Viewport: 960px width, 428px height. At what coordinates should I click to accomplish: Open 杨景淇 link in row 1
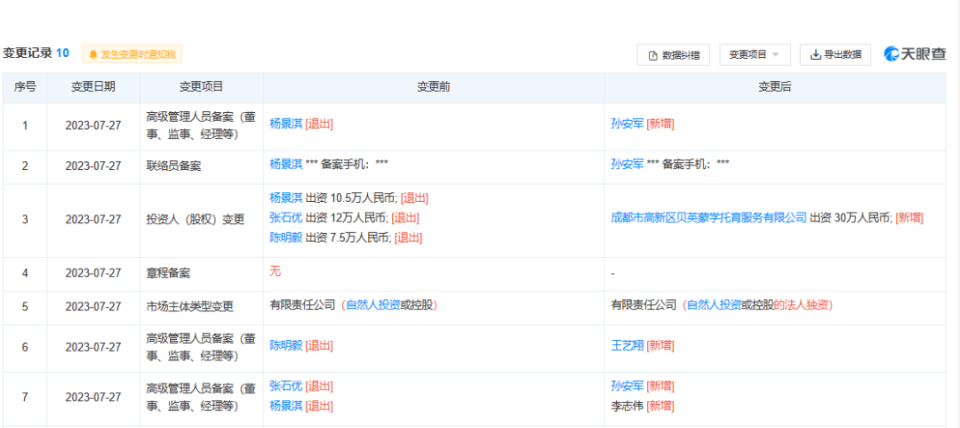287,124
